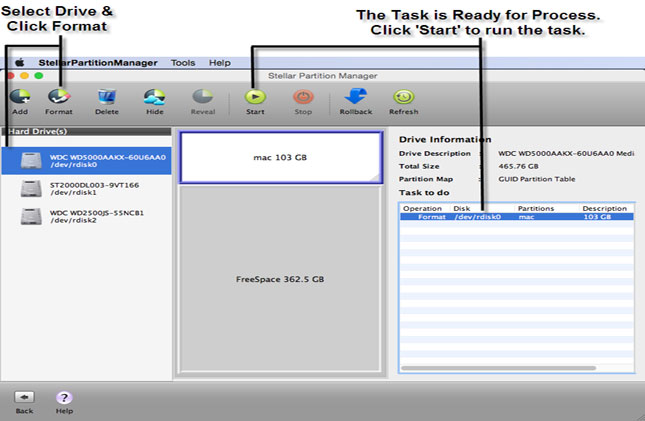This screenshot has width=645, height=421.
Task: Select the mac 103 GB partition block
Action: (281, 157)
